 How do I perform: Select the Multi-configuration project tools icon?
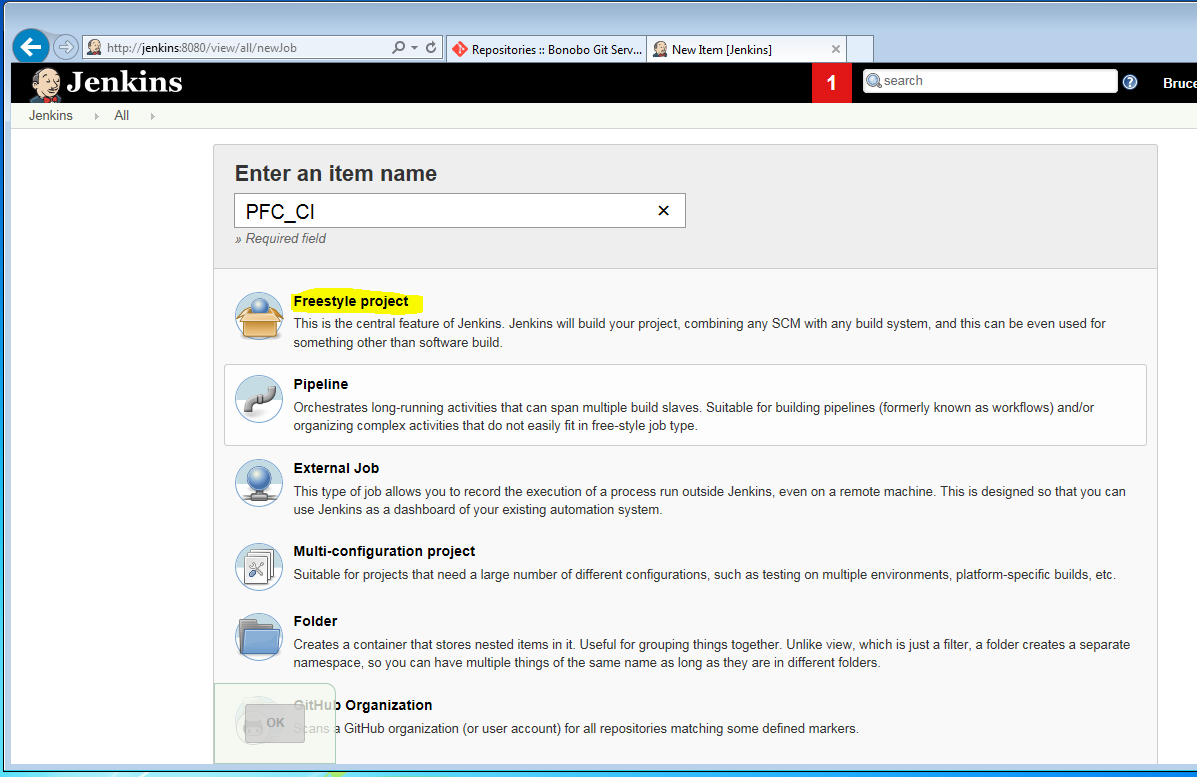click(x=259, y=566)
